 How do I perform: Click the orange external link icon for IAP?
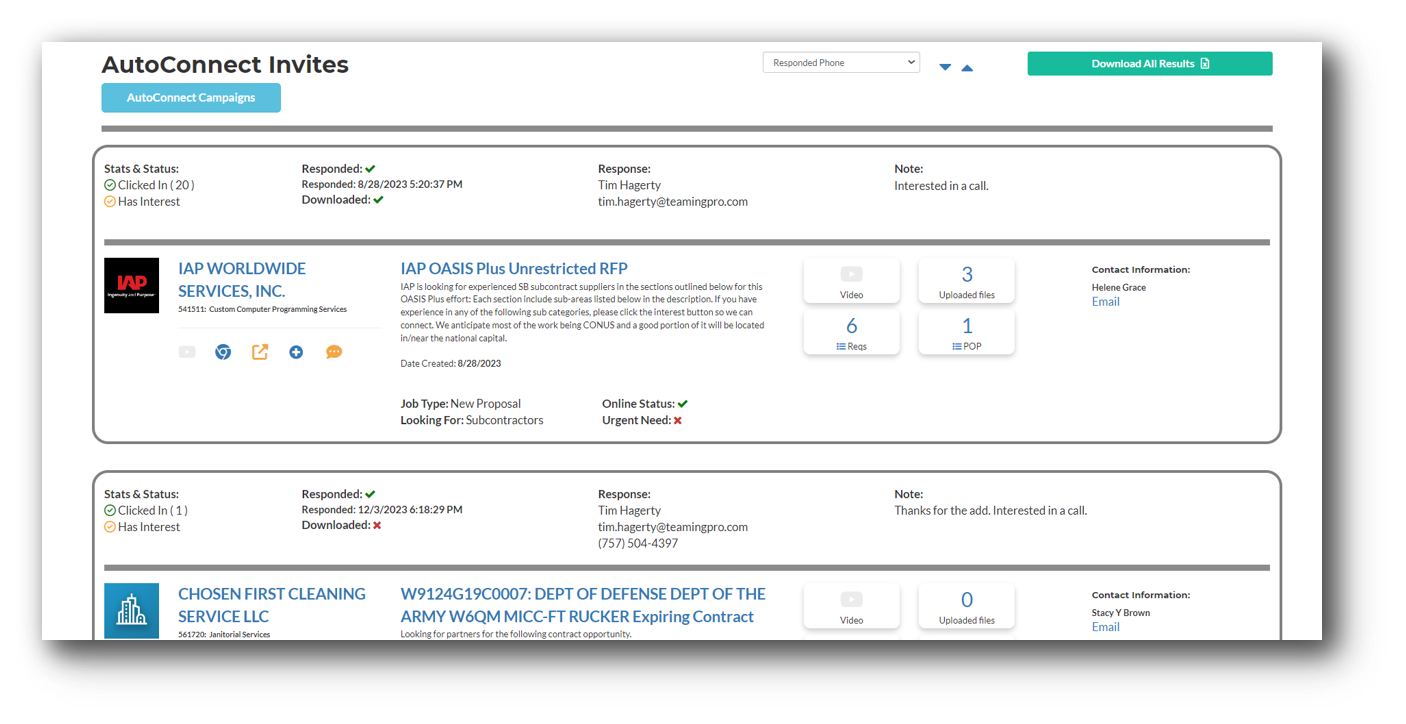[260, 352]
